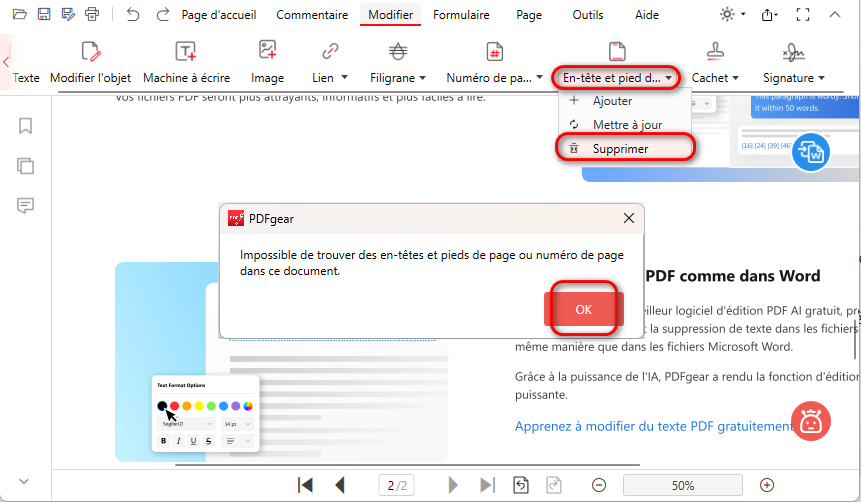Open the En-tête et pied de page dropdown

(x=668, y=78)
